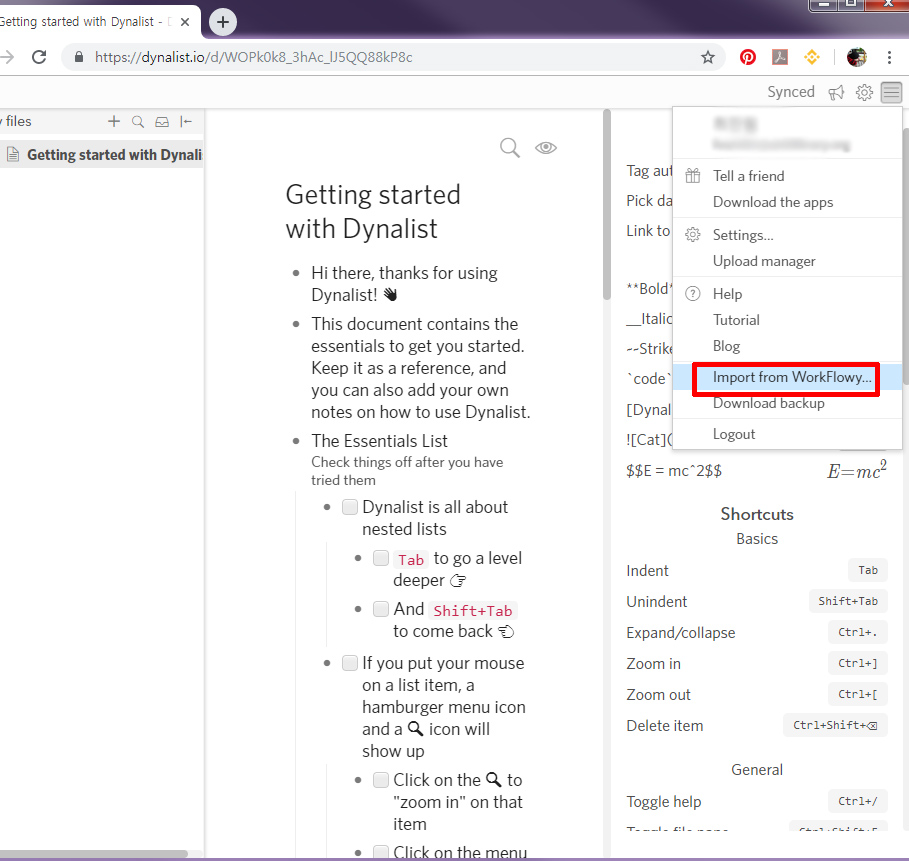Toggle checked items visibility eye icon
This screenshot has width=909, height=861.
[546, 148]
